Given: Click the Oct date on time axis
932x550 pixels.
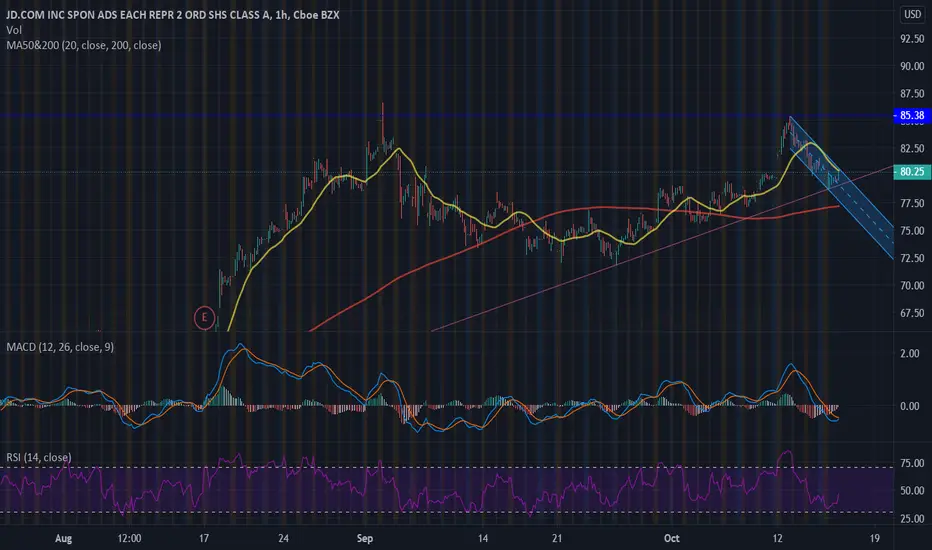Looking at the screenshot, I should point(672,538).
